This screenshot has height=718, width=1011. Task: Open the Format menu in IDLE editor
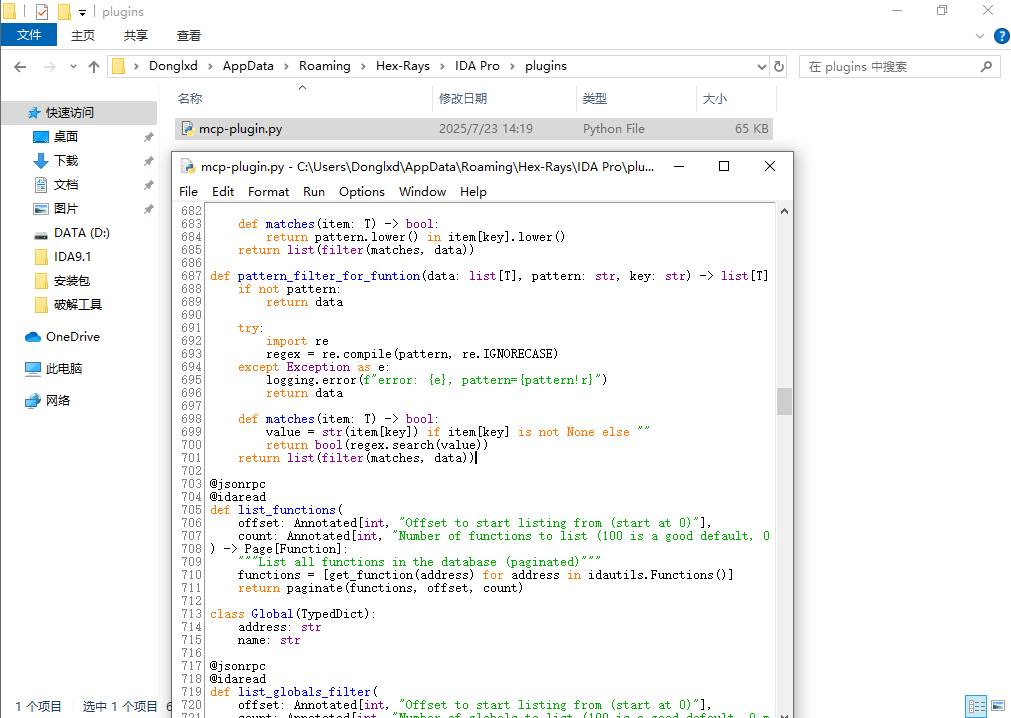pos(268,191)
